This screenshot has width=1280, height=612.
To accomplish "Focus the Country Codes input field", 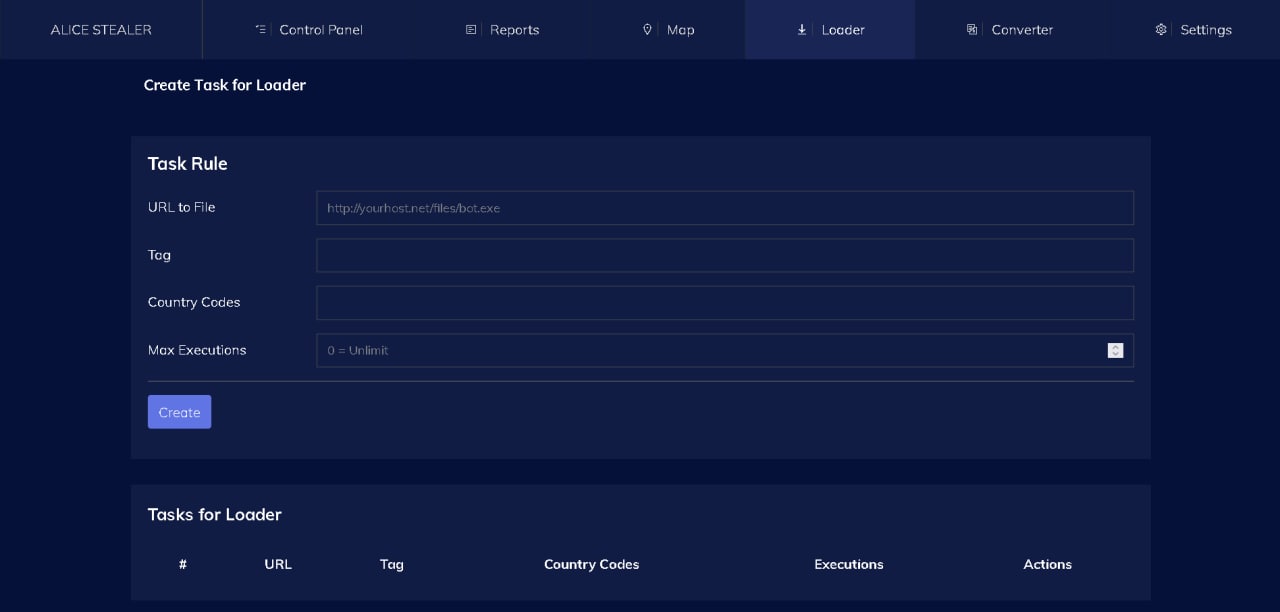I will tap(725, 303).
